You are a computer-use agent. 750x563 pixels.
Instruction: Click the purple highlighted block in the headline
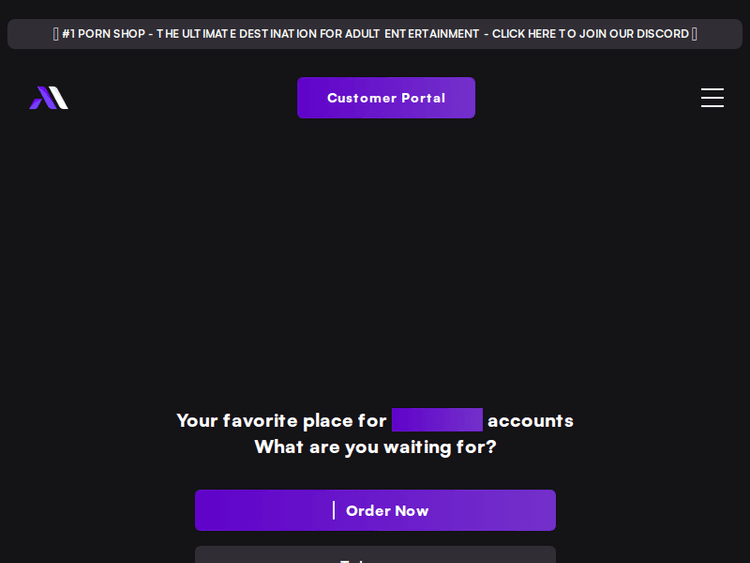pyautogui.click(x=437, y=420)
